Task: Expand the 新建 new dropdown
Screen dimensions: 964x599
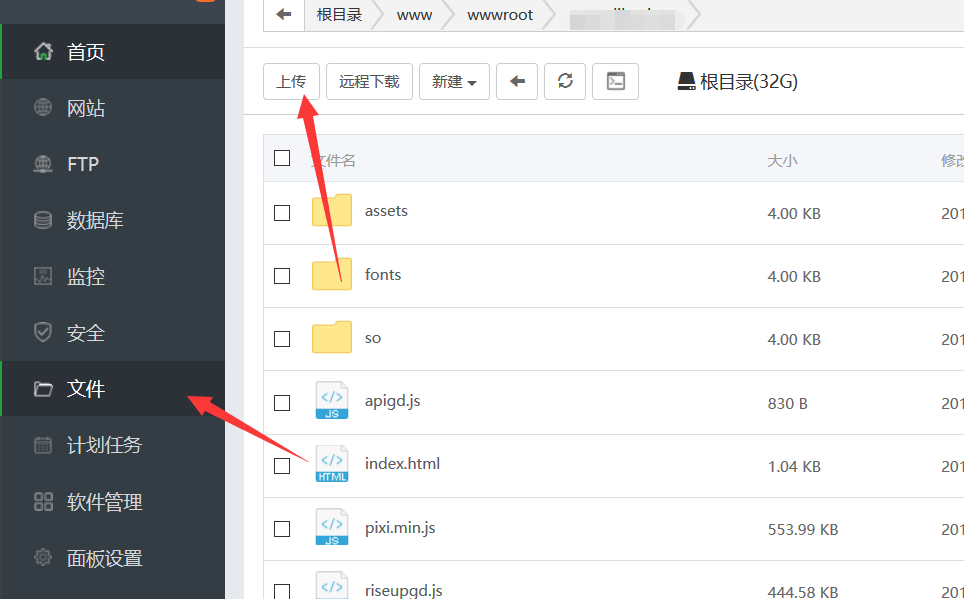Action: click(x=454, y=81)
